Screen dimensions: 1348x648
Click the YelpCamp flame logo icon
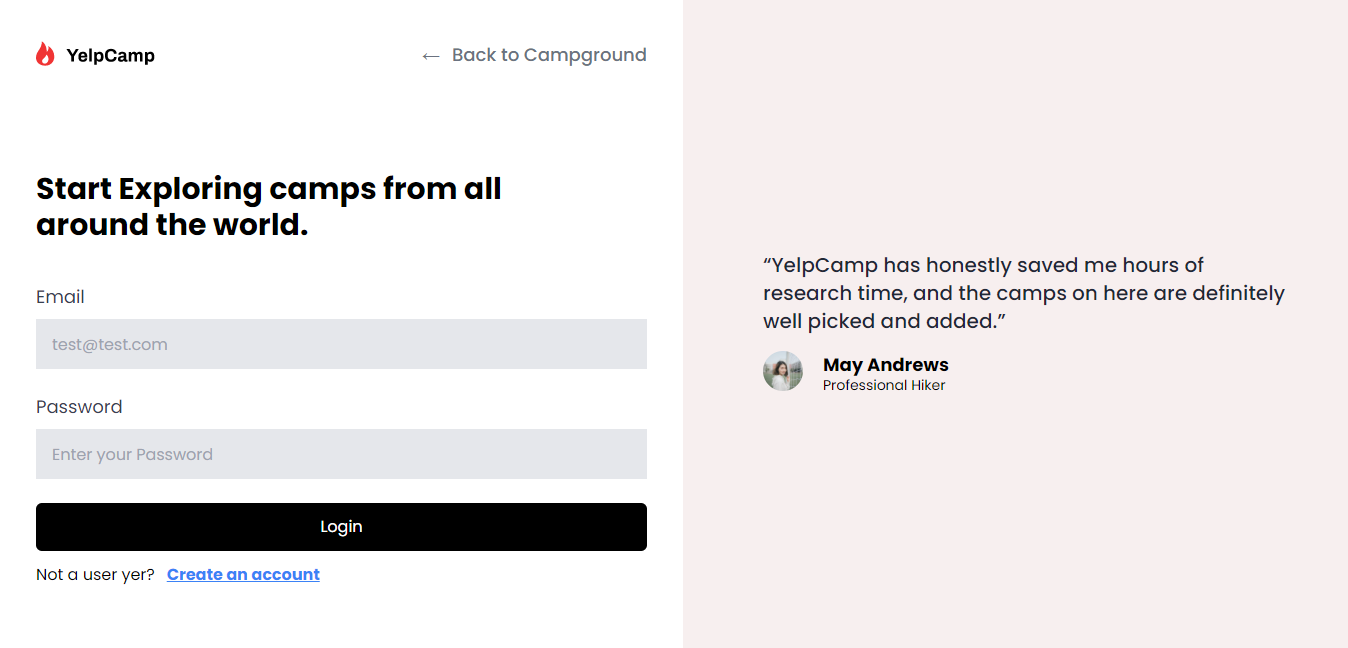pyautogui.click(x=45, y=54)
